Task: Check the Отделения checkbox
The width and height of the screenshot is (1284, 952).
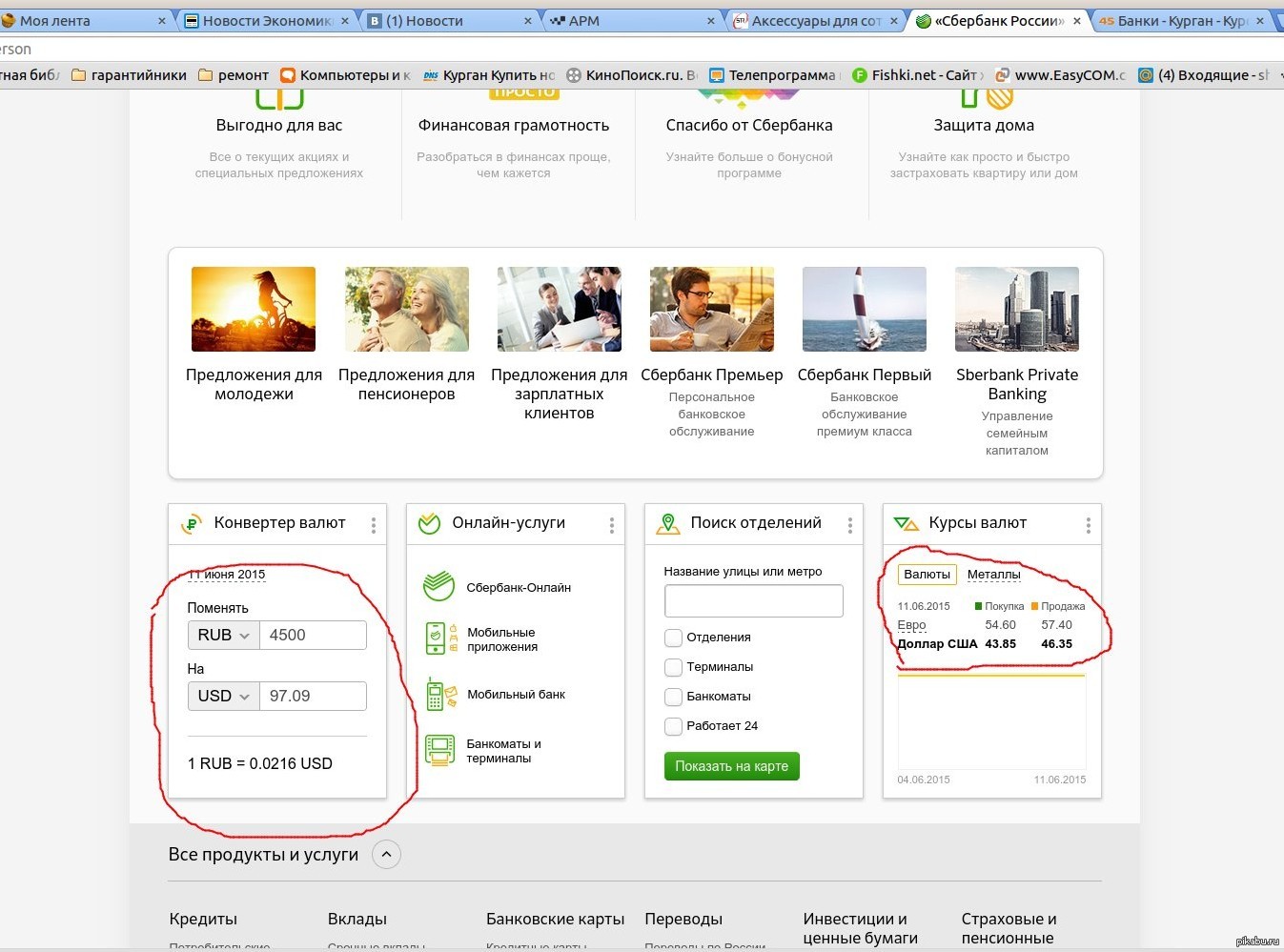Action: (x=673, y=638)
